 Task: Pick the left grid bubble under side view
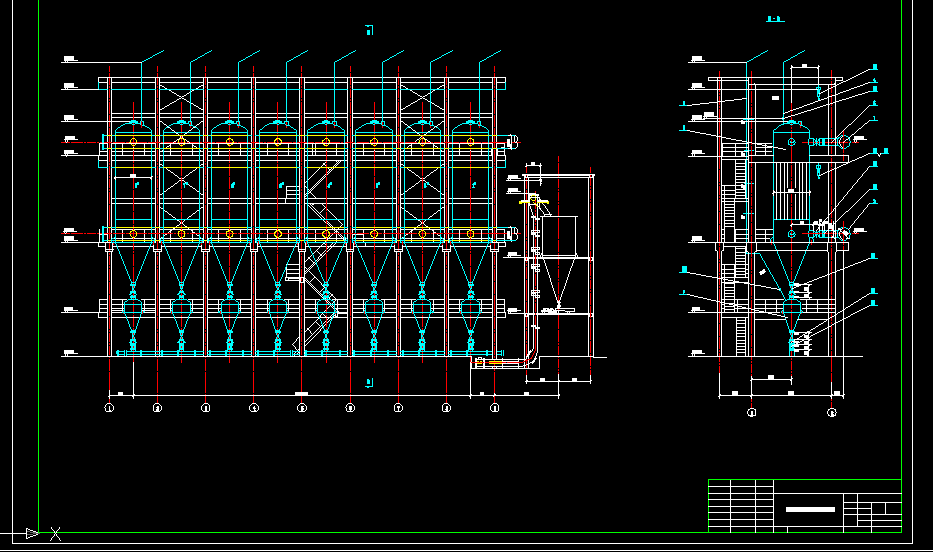[x=752, y=412]
